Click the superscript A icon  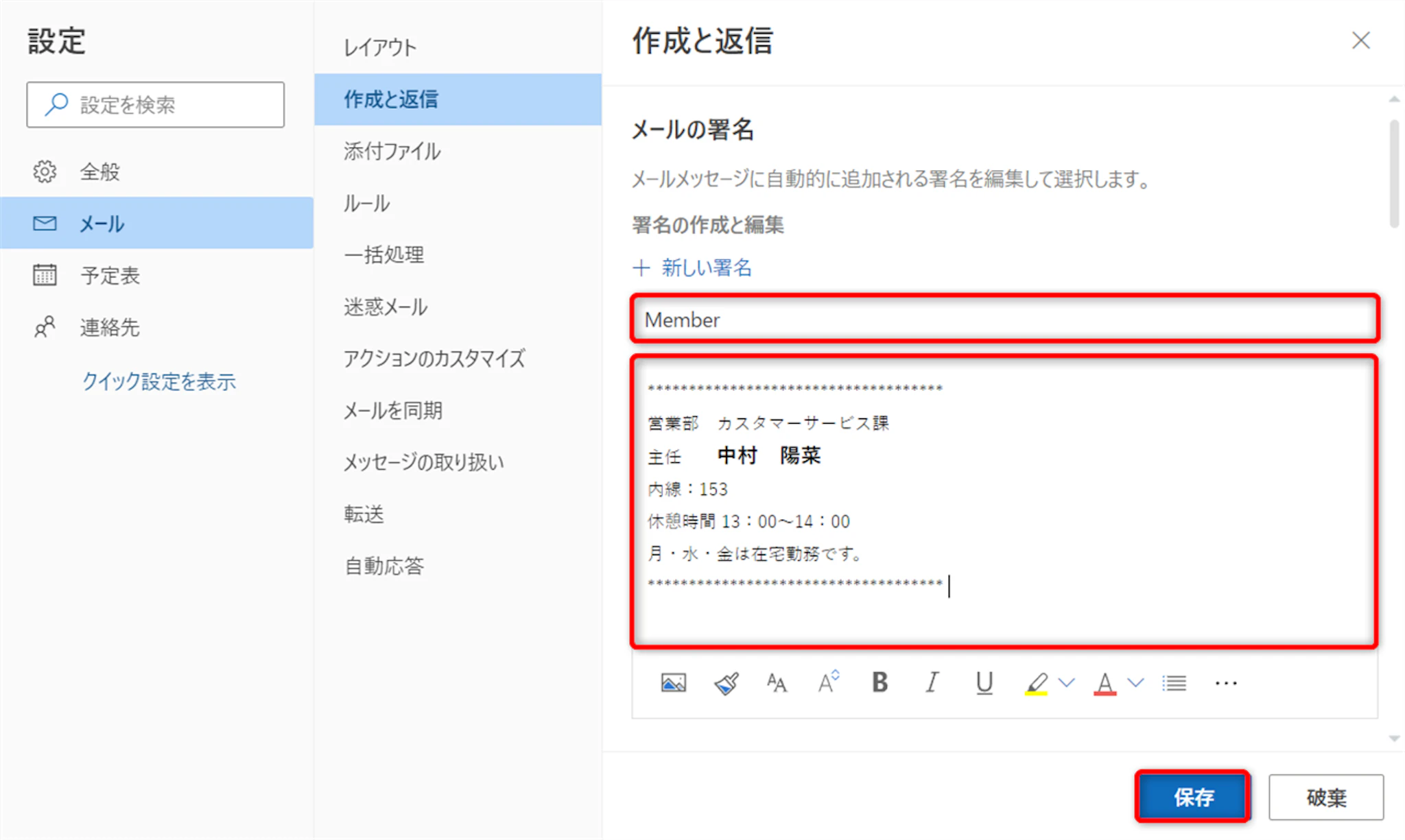[x=828, y=682]
